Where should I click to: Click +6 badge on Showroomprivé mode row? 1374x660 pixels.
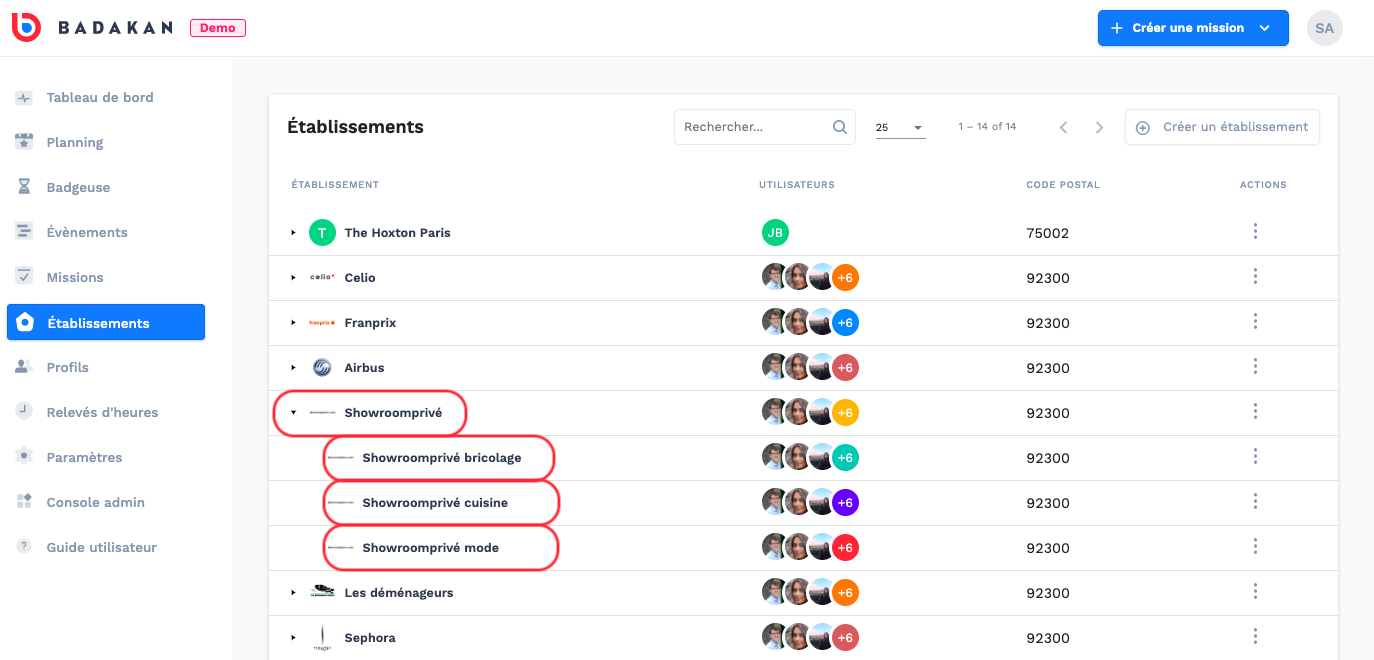tap(845, 548)
